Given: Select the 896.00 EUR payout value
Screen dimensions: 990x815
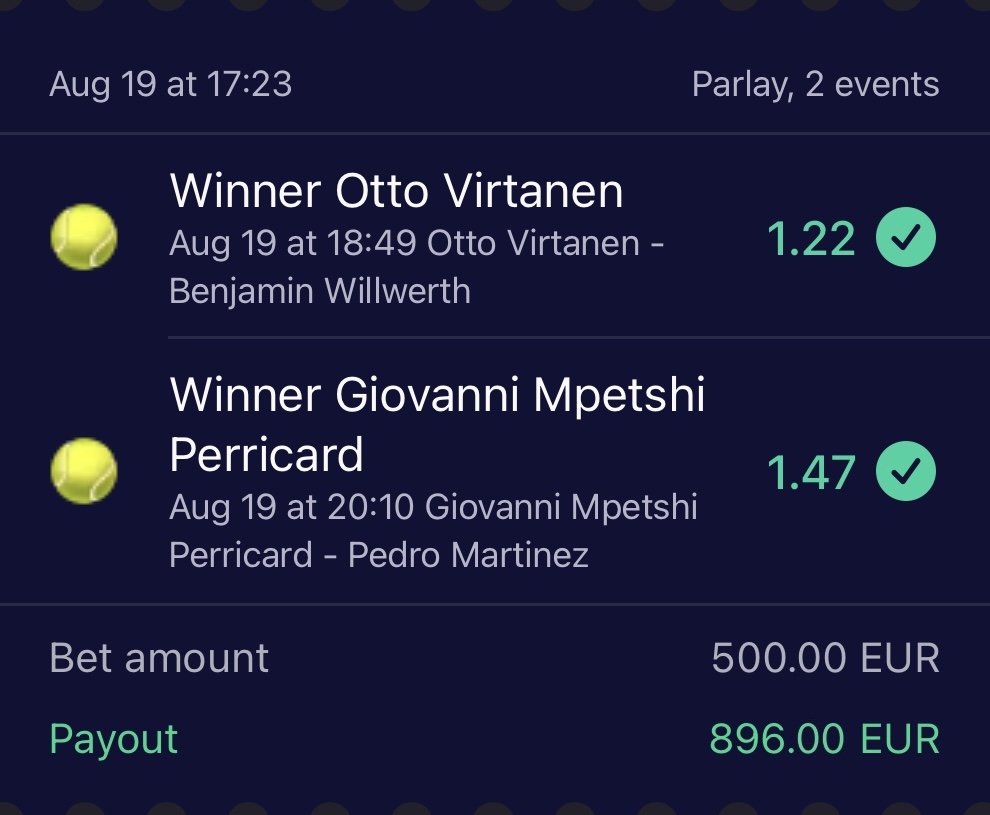Looking at the screenshot, I should pyautogui.click(x=824, y=739).
